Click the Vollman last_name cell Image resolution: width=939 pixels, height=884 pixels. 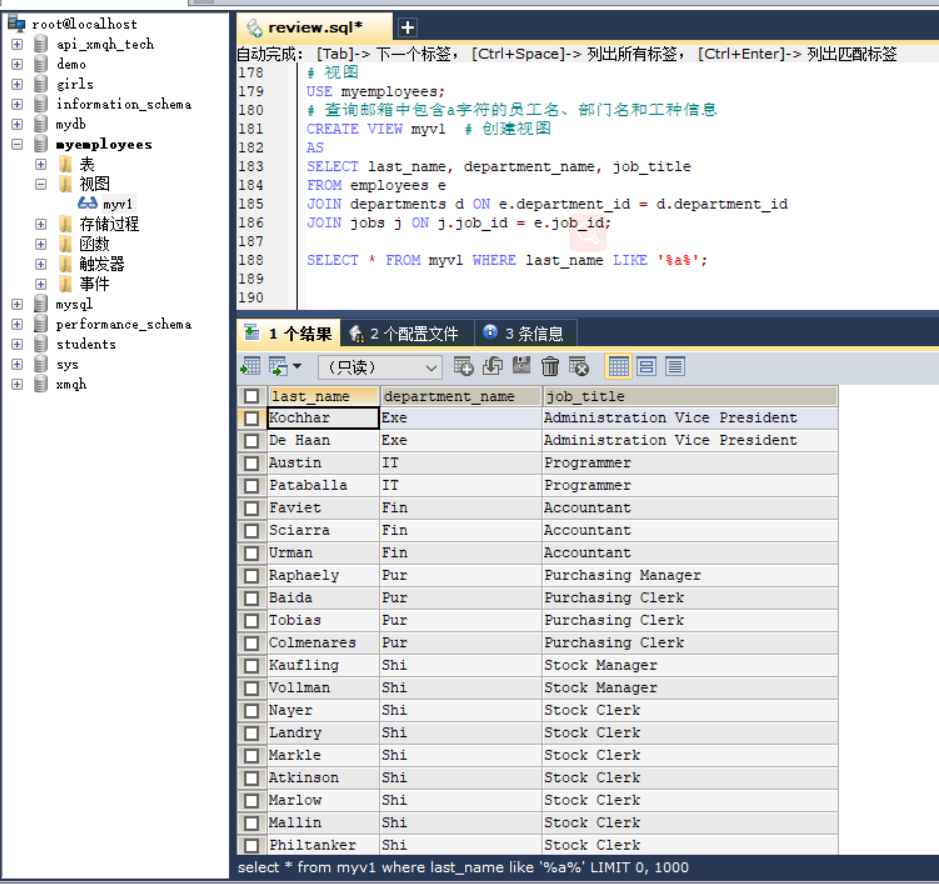[323, 688]
